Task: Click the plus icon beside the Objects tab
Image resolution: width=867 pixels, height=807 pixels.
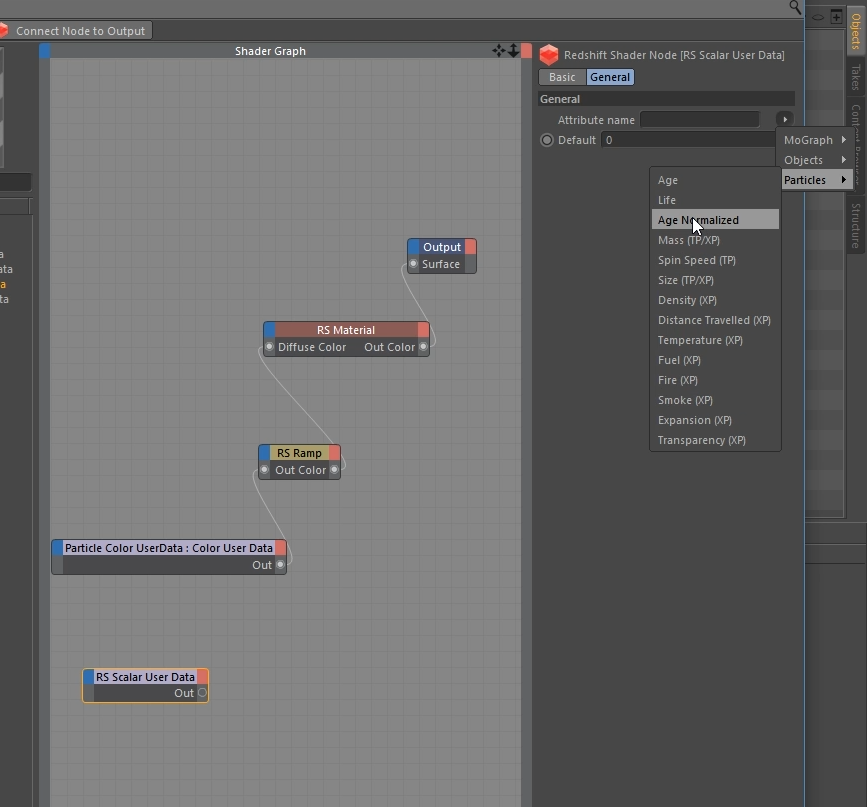Action: coord(836,17)
